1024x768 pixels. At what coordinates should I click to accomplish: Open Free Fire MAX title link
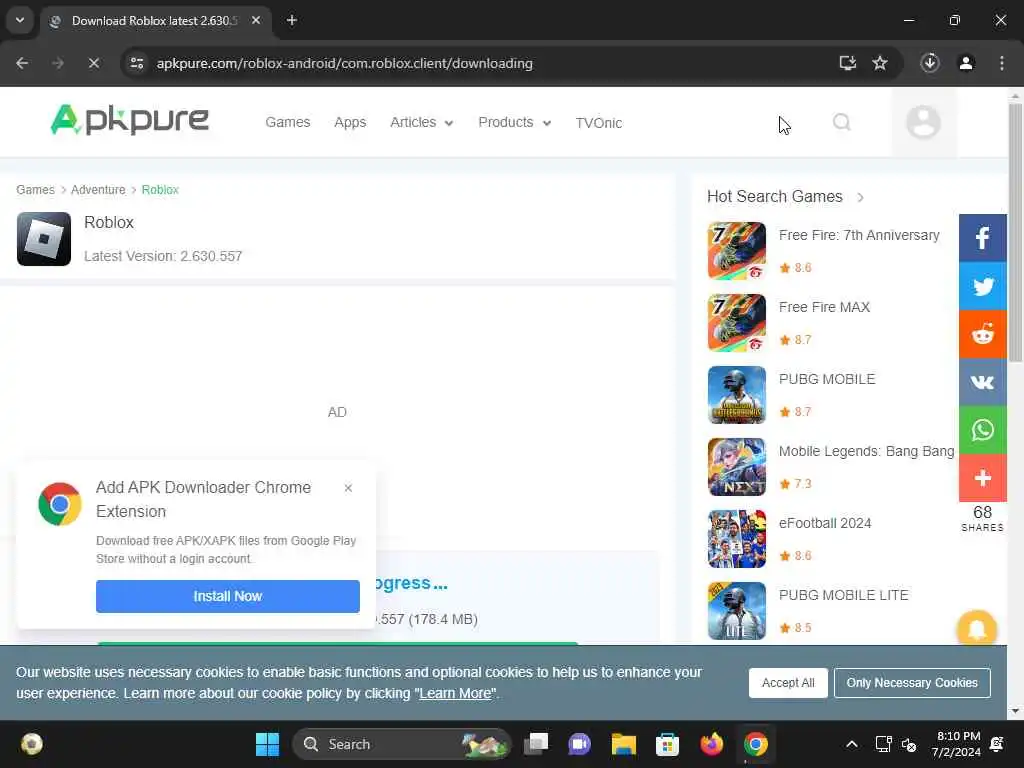tap(824, 307)
